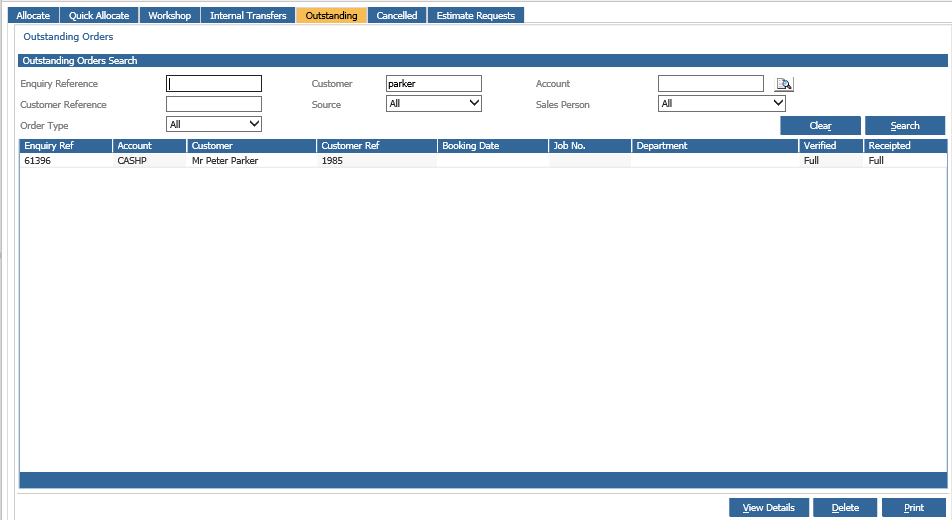Sort by Enquiry Ref column header
Viewport: 952px width, 520px height.
(x=66, y=146)
